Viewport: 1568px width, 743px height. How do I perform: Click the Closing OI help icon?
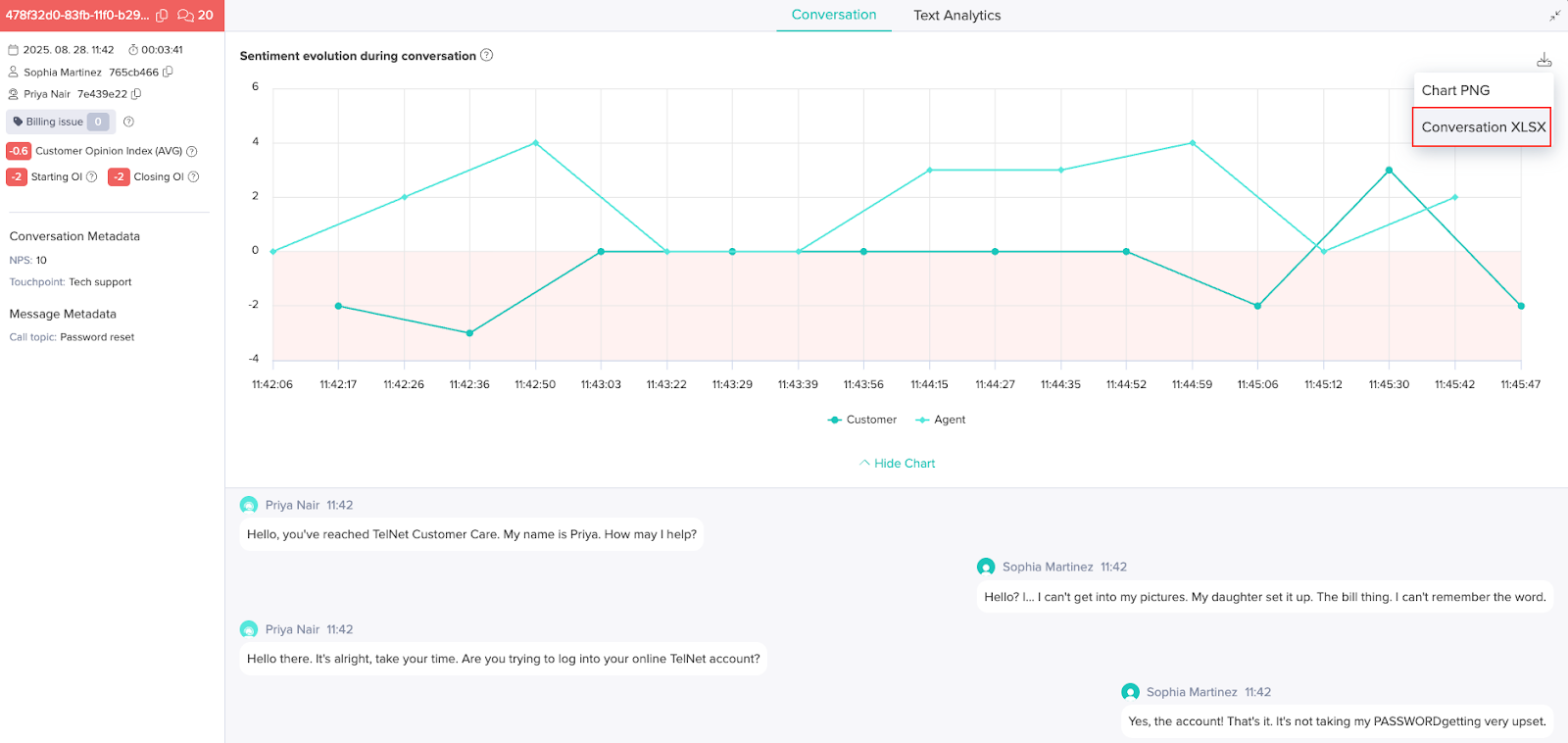tap(193, 177)
